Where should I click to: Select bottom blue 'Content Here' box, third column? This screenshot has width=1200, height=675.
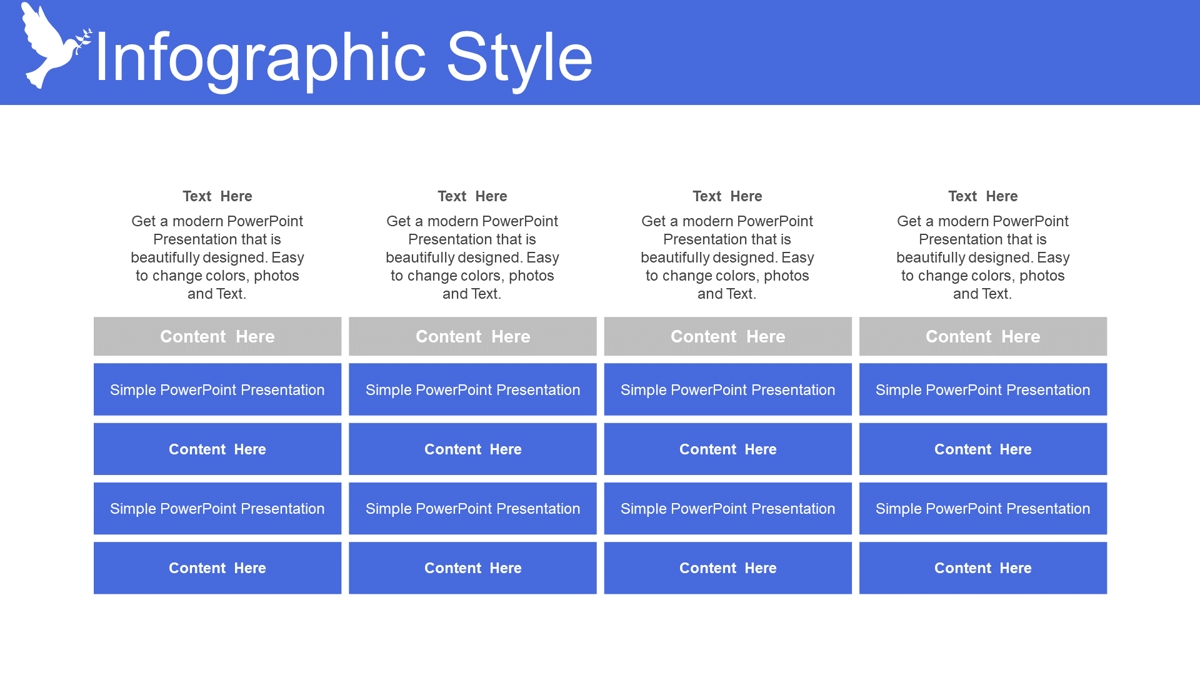tap(728, 568)
